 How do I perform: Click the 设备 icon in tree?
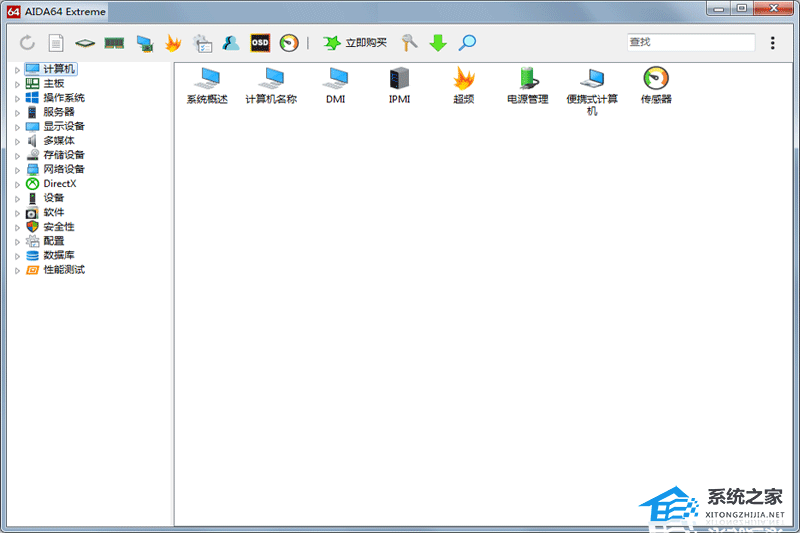coord(32,198)
